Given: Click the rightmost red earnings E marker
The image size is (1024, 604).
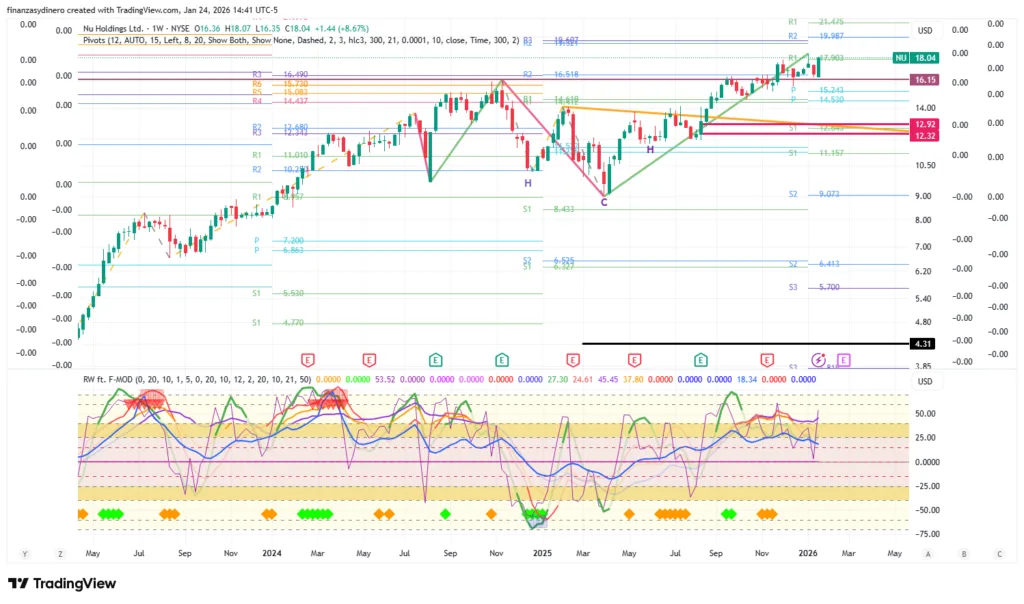Looking at the screenshot, I should (767, 359).
